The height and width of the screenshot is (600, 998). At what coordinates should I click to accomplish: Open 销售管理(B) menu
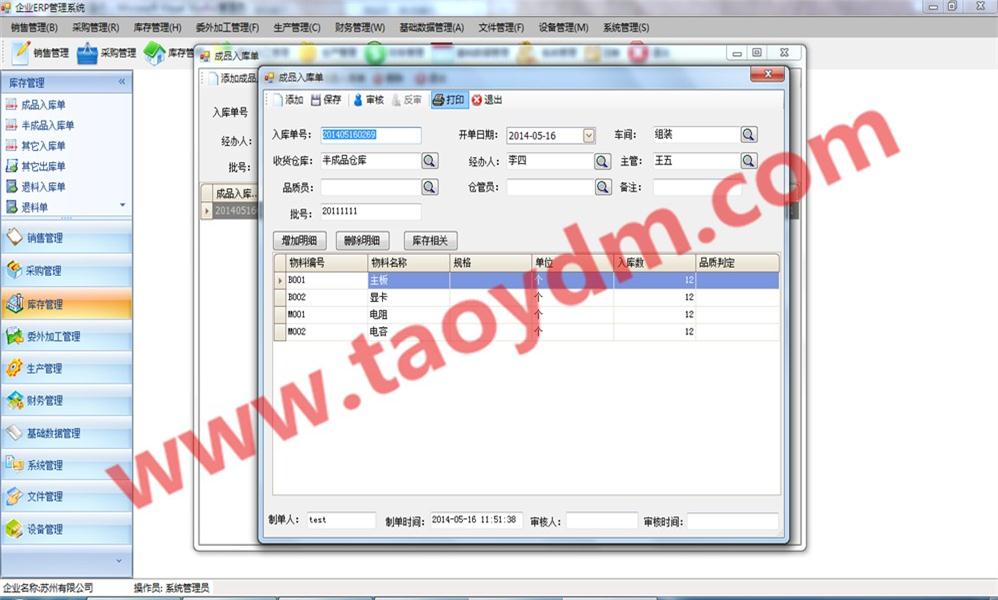pos(34,27)
